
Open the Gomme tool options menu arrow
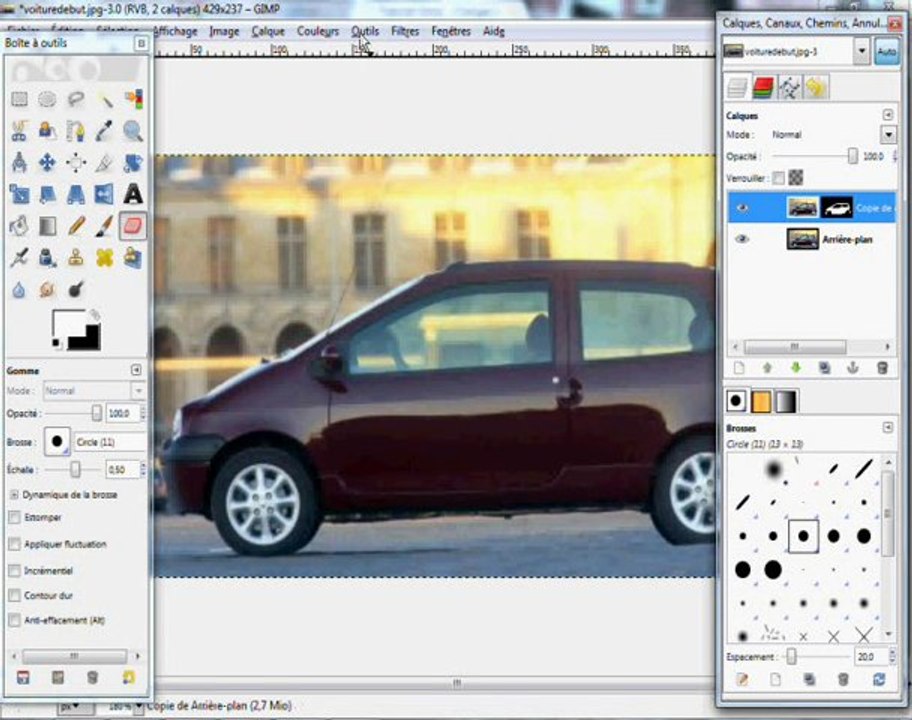(136, 370)
